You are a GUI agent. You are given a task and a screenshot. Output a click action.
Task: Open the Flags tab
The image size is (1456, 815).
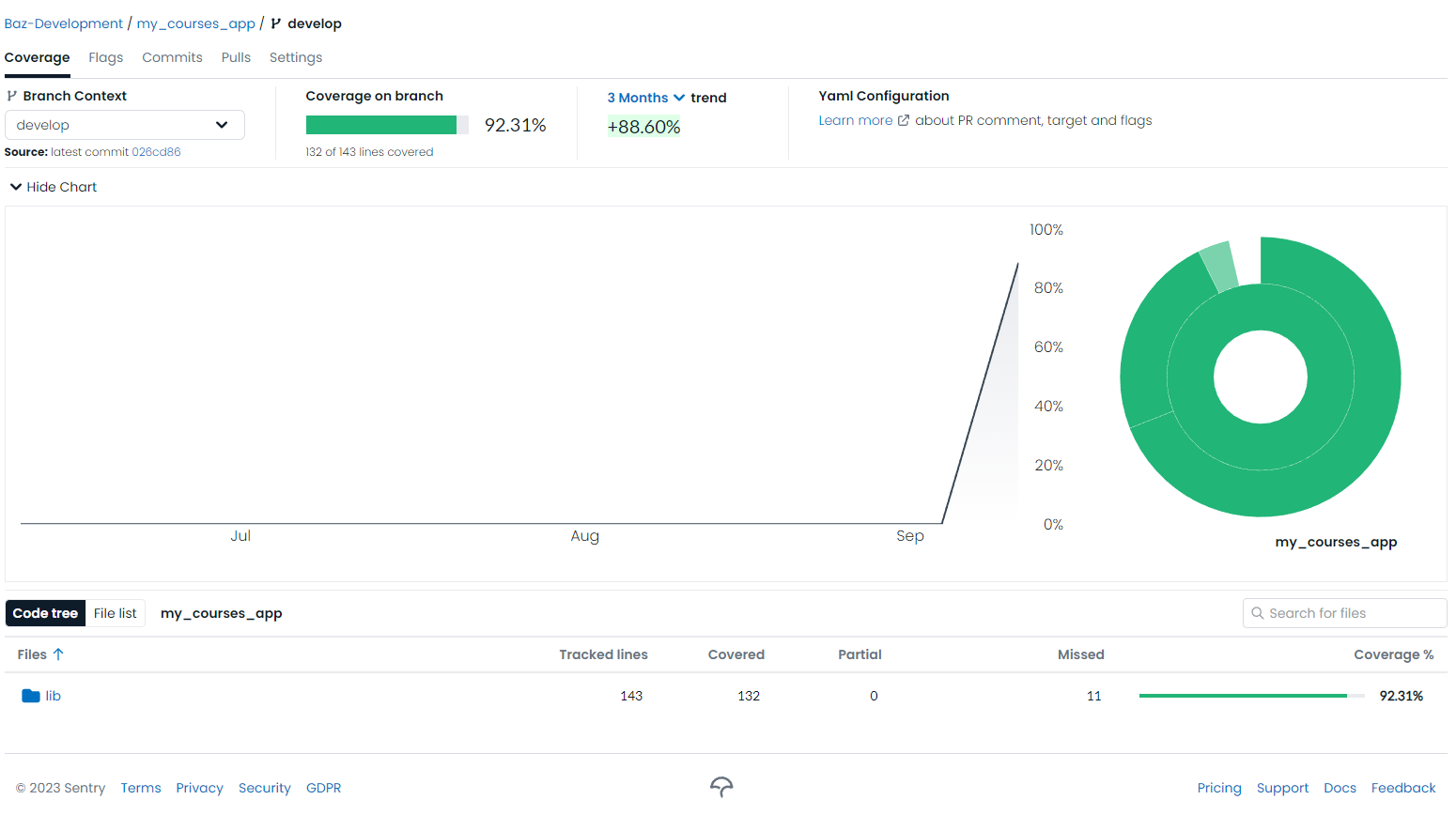(x=106, y=57)
